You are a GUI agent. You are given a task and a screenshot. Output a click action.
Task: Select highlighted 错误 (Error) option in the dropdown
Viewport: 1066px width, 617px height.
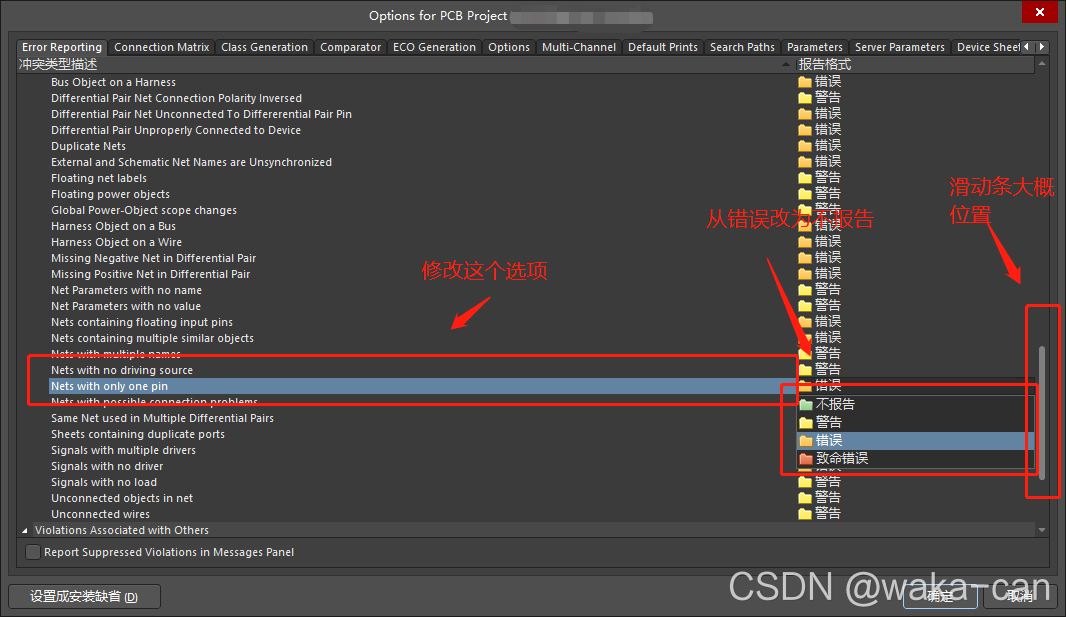(x=828, y=441)
